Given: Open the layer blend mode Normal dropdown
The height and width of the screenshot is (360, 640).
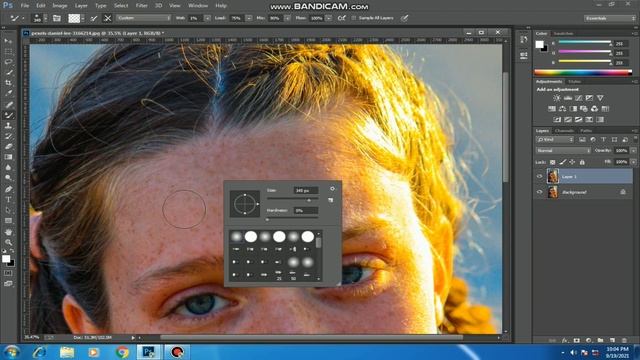Looking at the screenshot, I should pos(563,151).
